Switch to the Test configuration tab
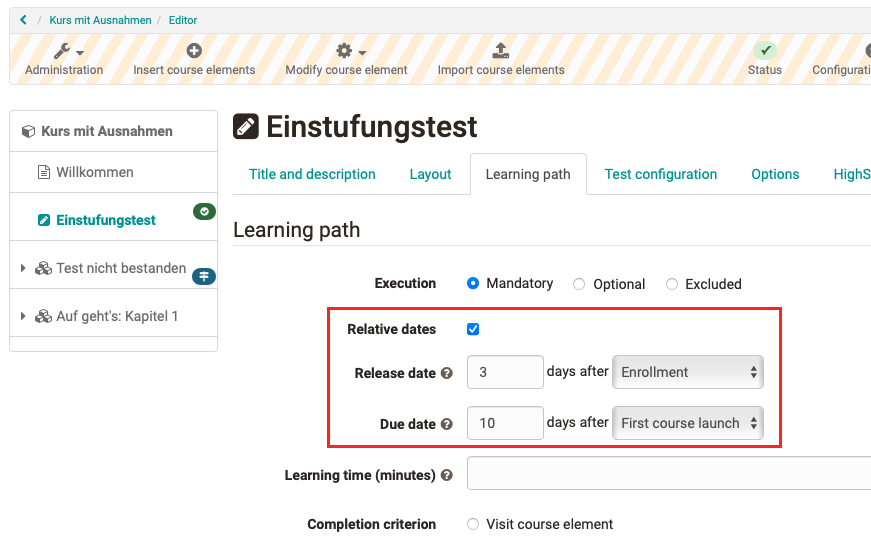This screenshot has width=871, height=538. coord(661,174)
